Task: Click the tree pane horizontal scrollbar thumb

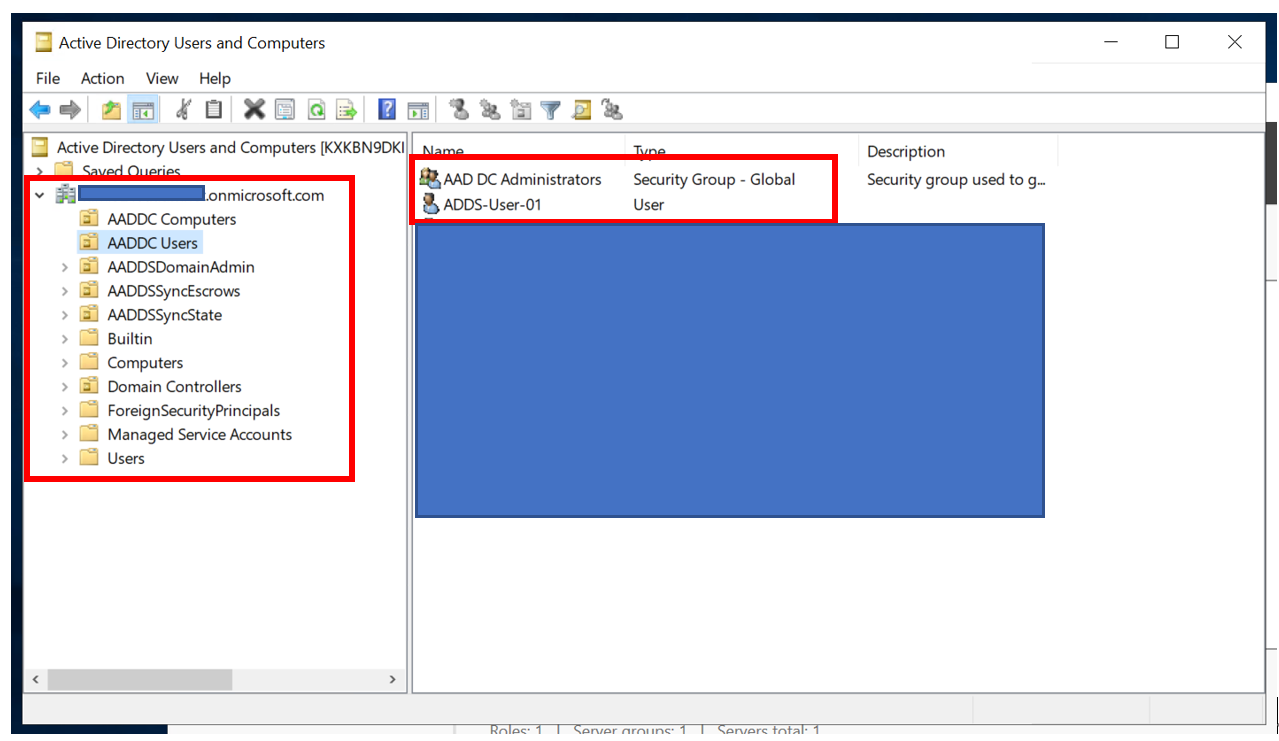Action: point(139,679)
